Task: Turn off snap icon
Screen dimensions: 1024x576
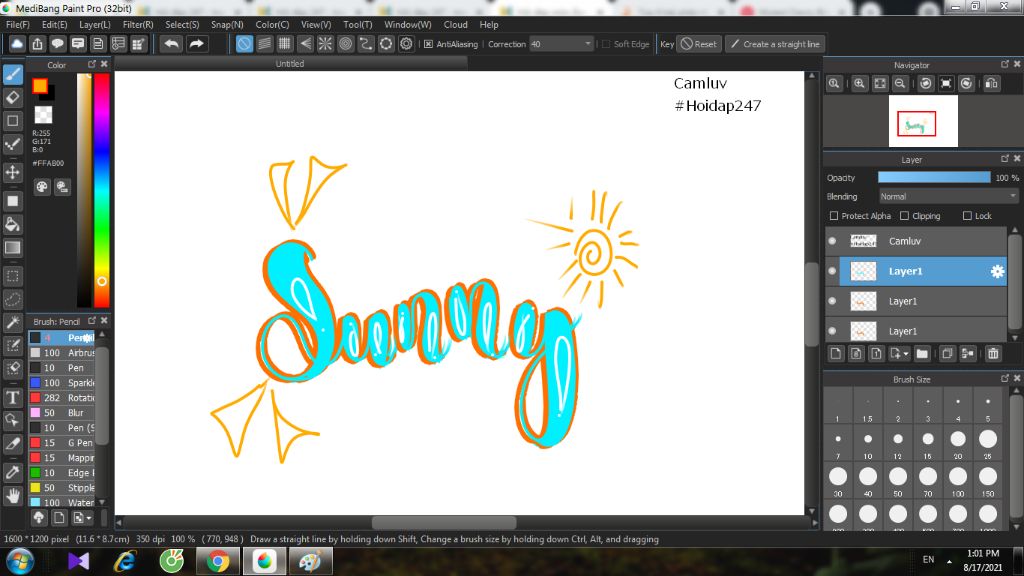Action: click(x=244, y=44)
